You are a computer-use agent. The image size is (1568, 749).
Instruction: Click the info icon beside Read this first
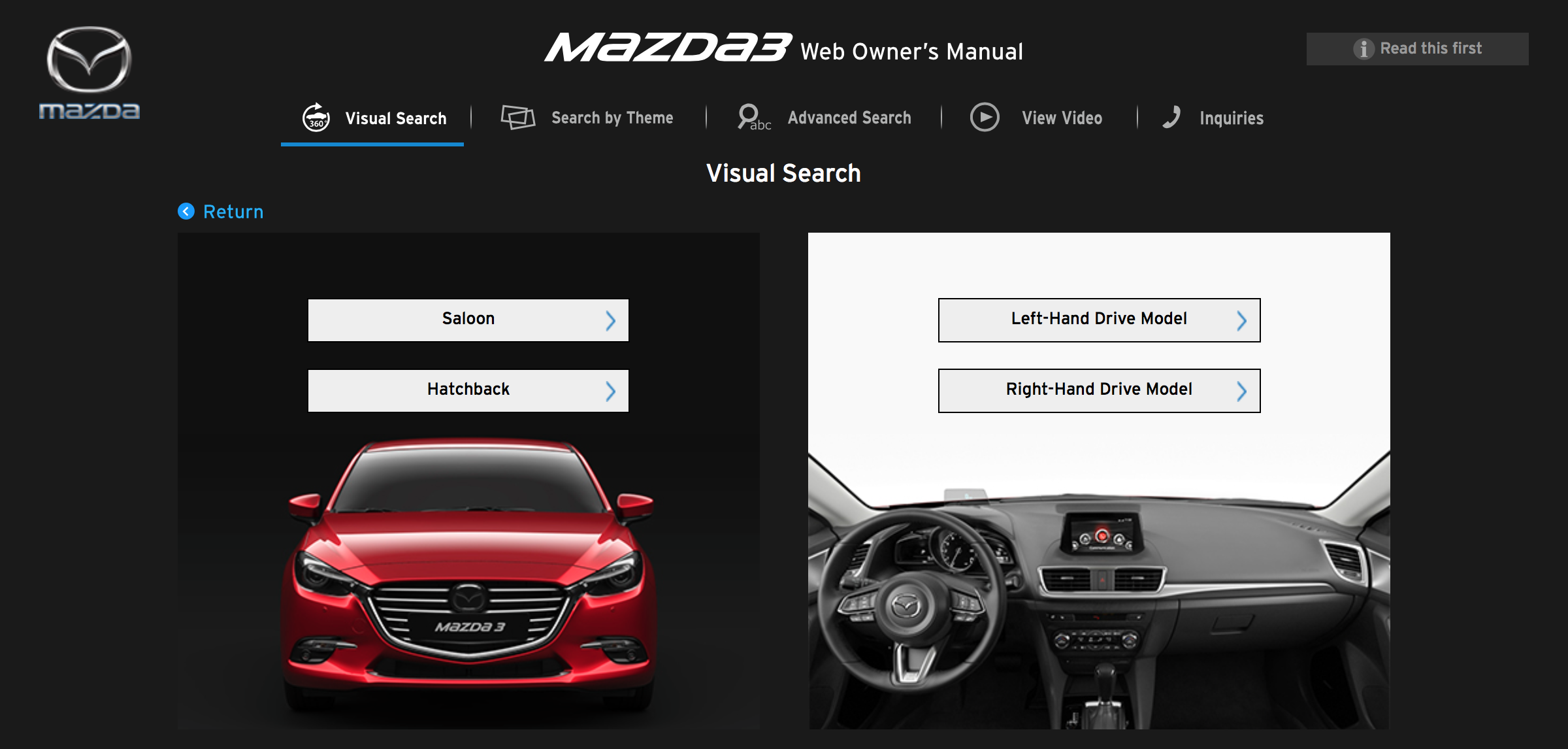pyautogui.click(x=1364, y=49)
